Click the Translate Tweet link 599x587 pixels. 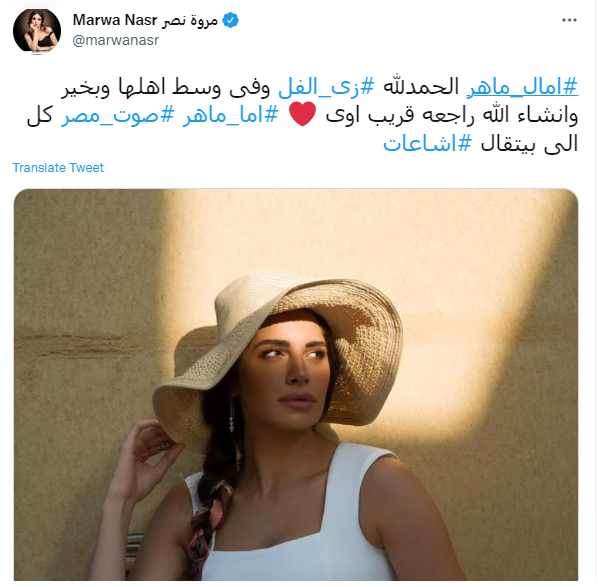58,168
